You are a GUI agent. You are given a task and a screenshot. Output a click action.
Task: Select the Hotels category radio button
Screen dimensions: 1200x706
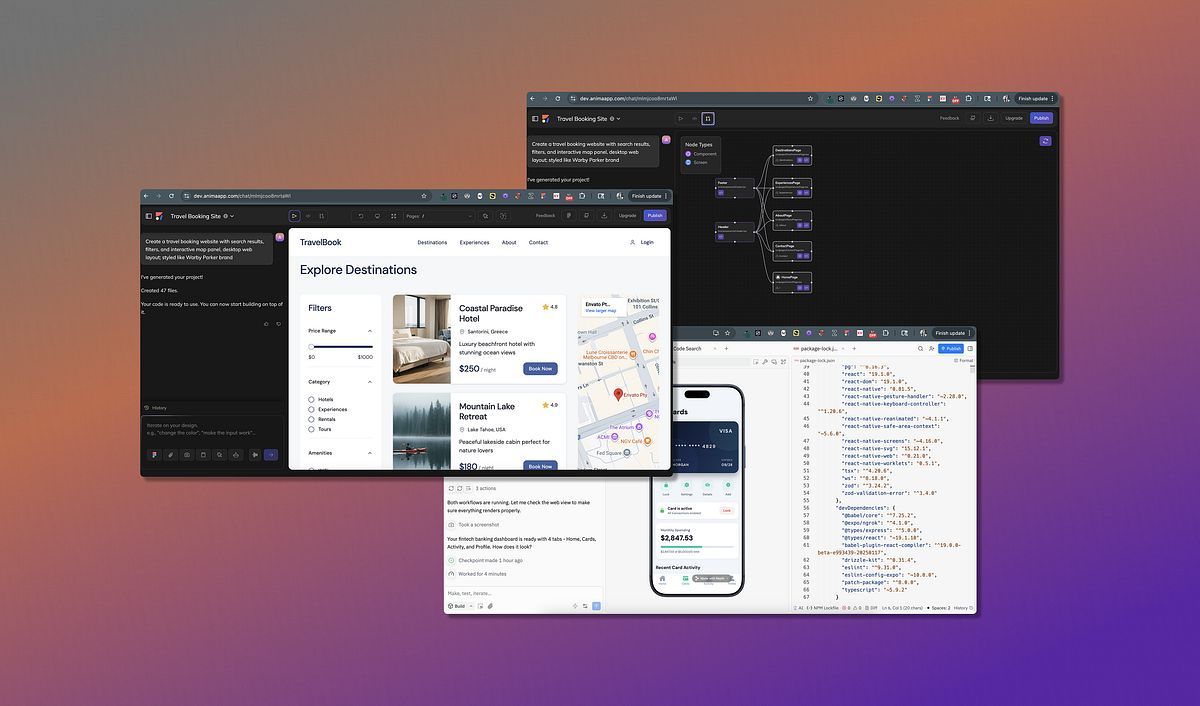coord(311,399)
